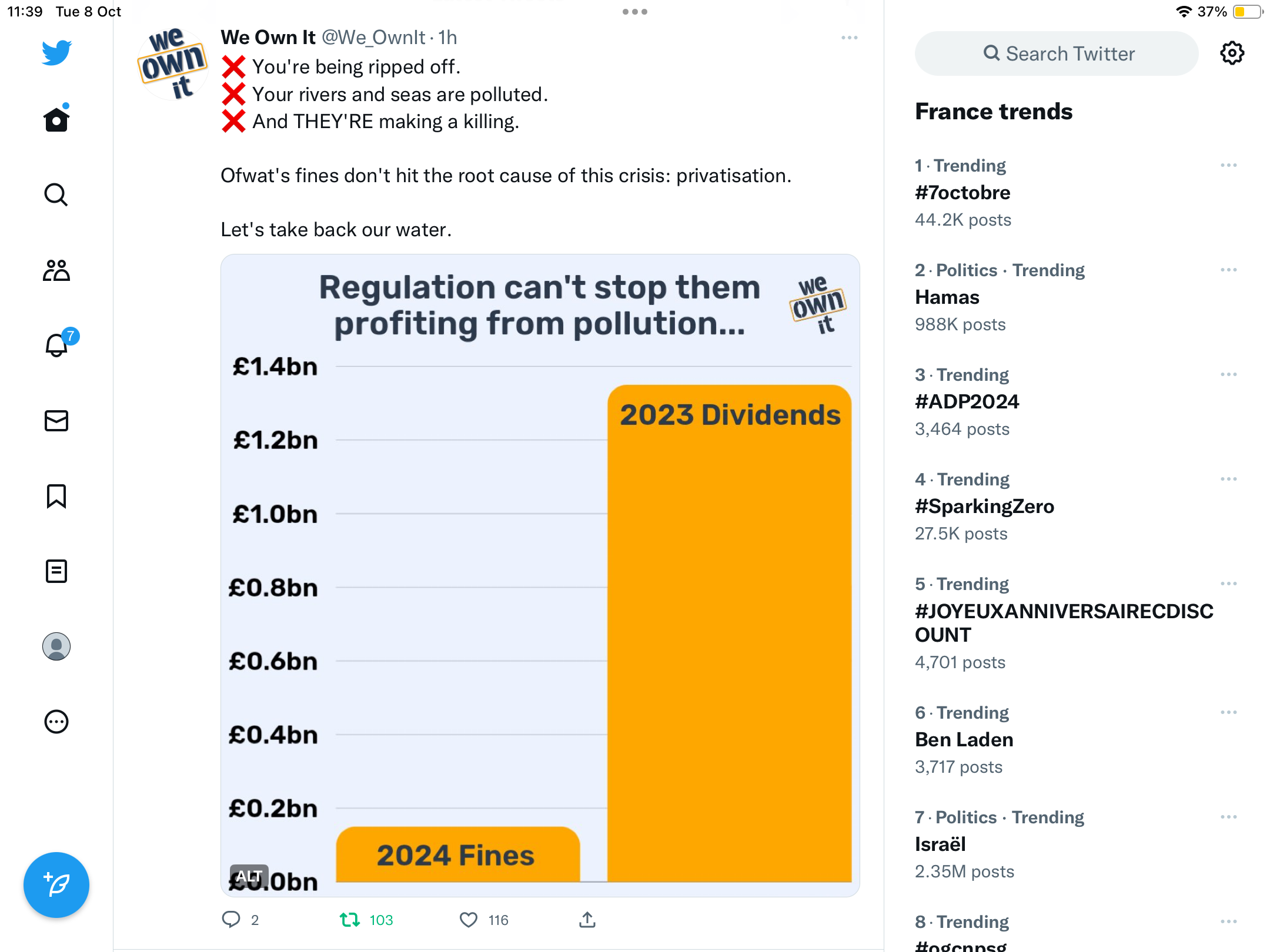
Task: Open more options for Ben Laden trend
Action: point(1229,712)
